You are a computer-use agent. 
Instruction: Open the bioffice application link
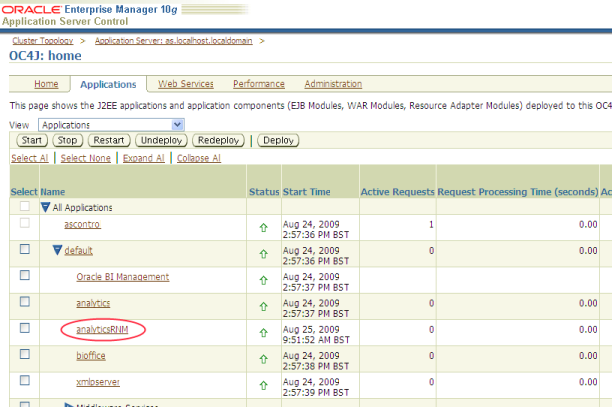coord(91,355)
